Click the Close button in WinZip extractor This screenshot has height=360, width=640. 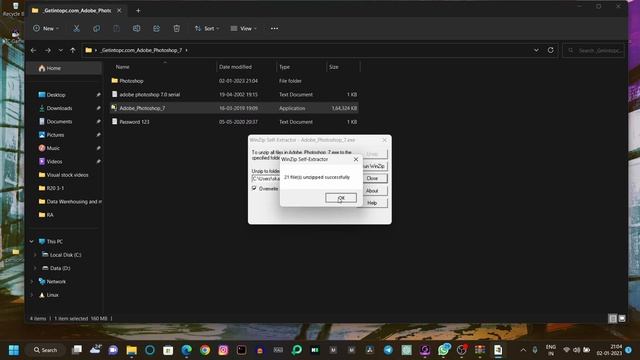pos(372,178)
